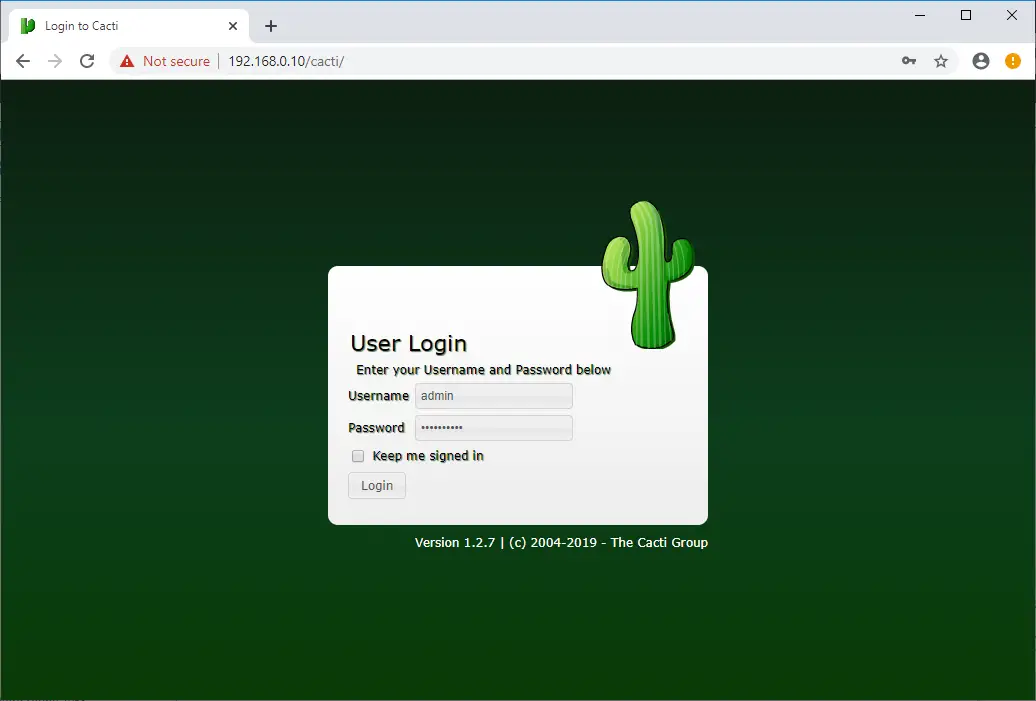Click the Keep me signed in label
The image size is (1036, 701).
click(428, 456)
